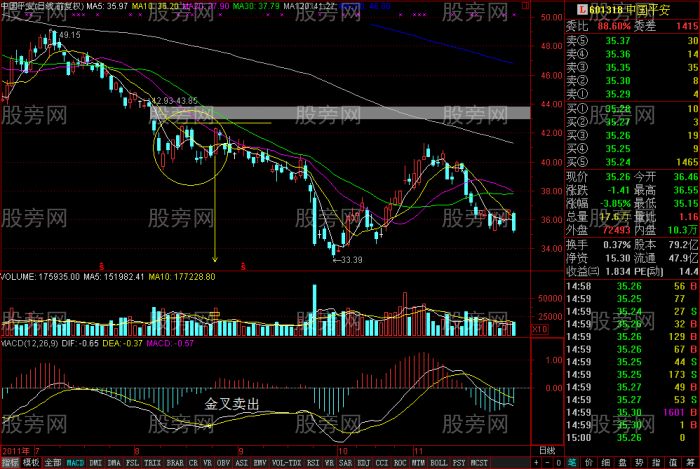Viewport: 700px width, 469px height.
Task: Click the 委比 value 88.60%
Action: [614, 26]
